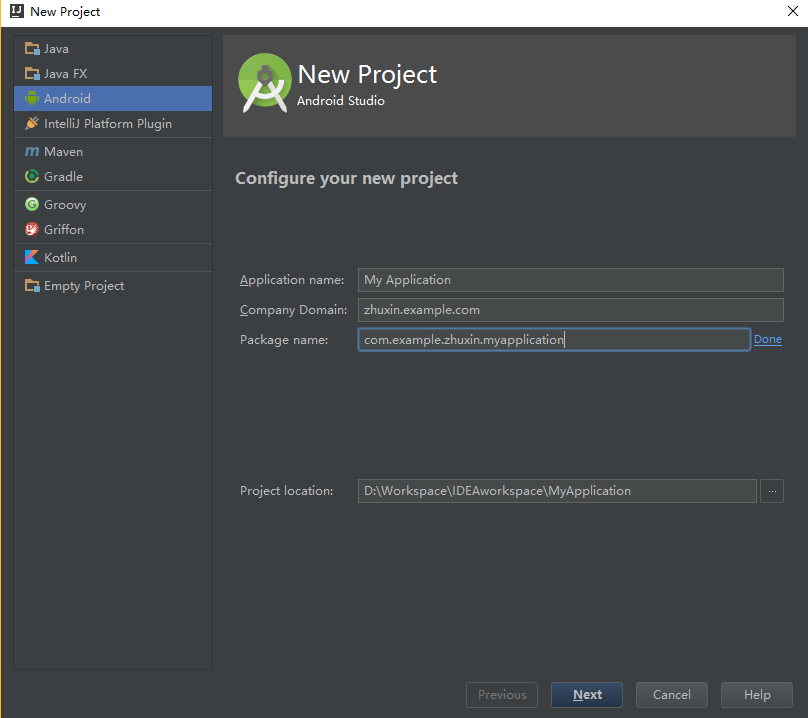
Task: Click the Kotlin 'K' logo icon
Action: click(x=32, y=257)
